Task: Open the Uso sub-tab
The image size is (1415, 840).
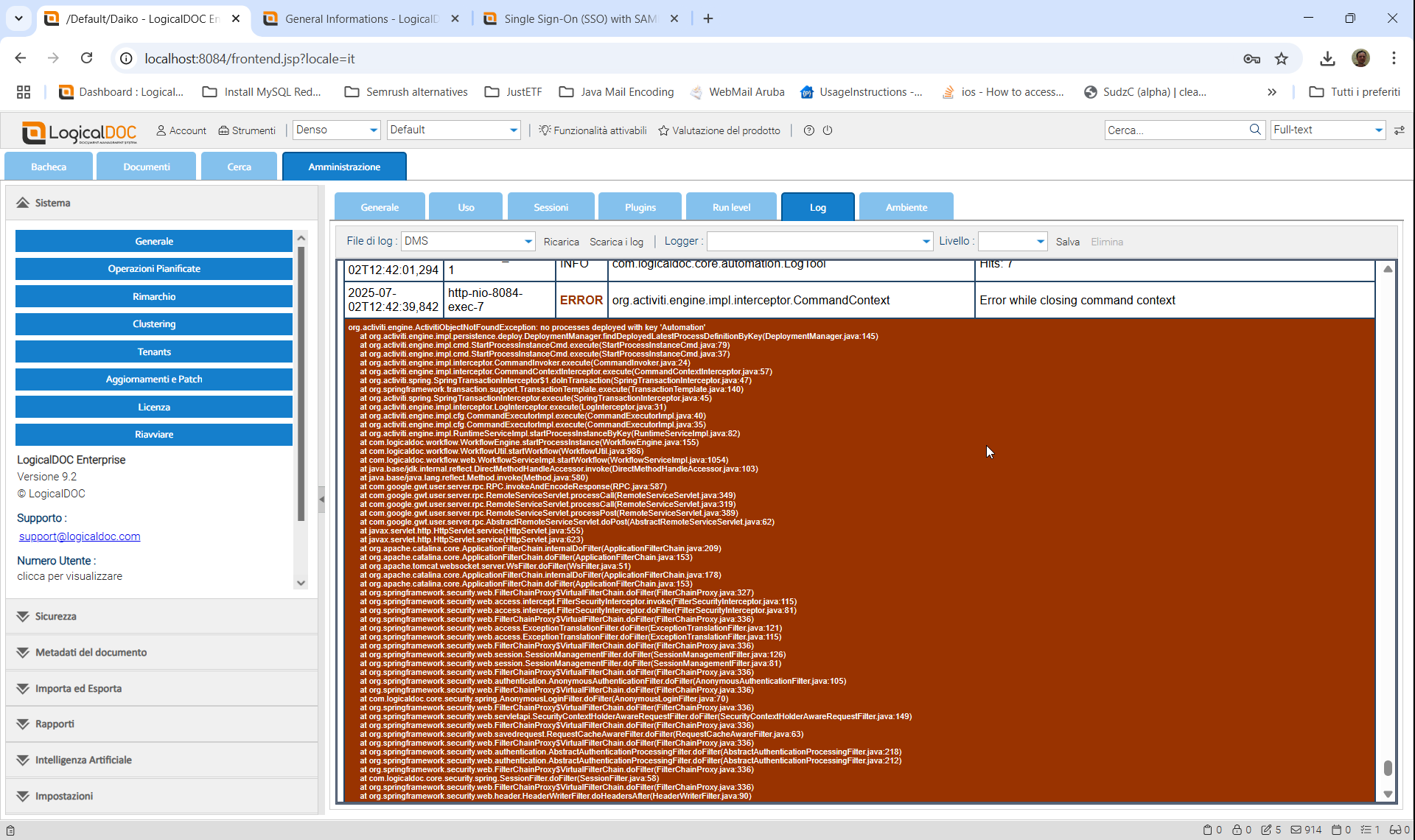Action: [466, 207]
